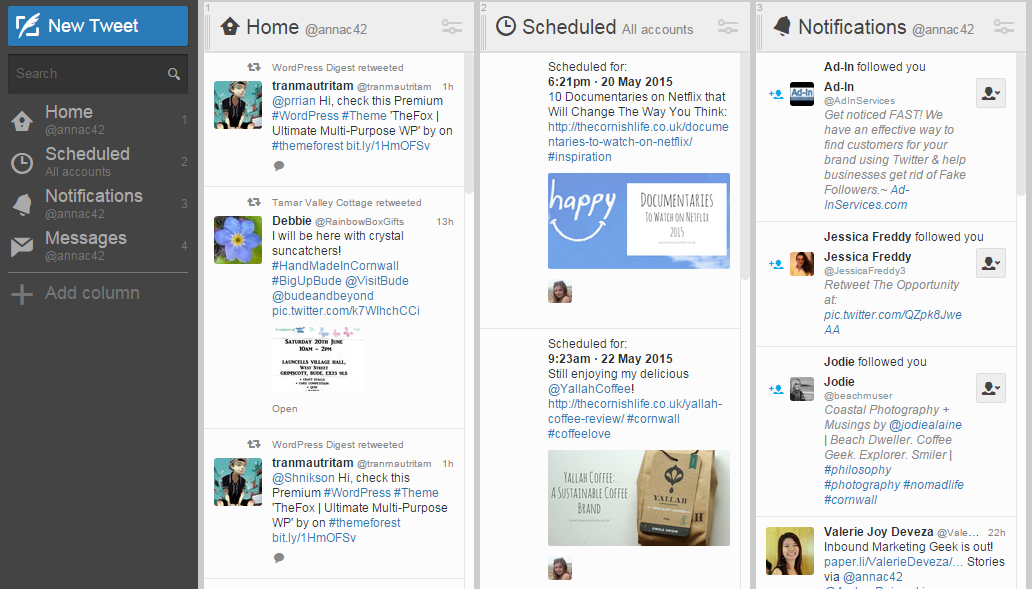Screen dimensions: 1032x589
Task: Click Open under Debbie's event flyer
Action: point(283,408)
